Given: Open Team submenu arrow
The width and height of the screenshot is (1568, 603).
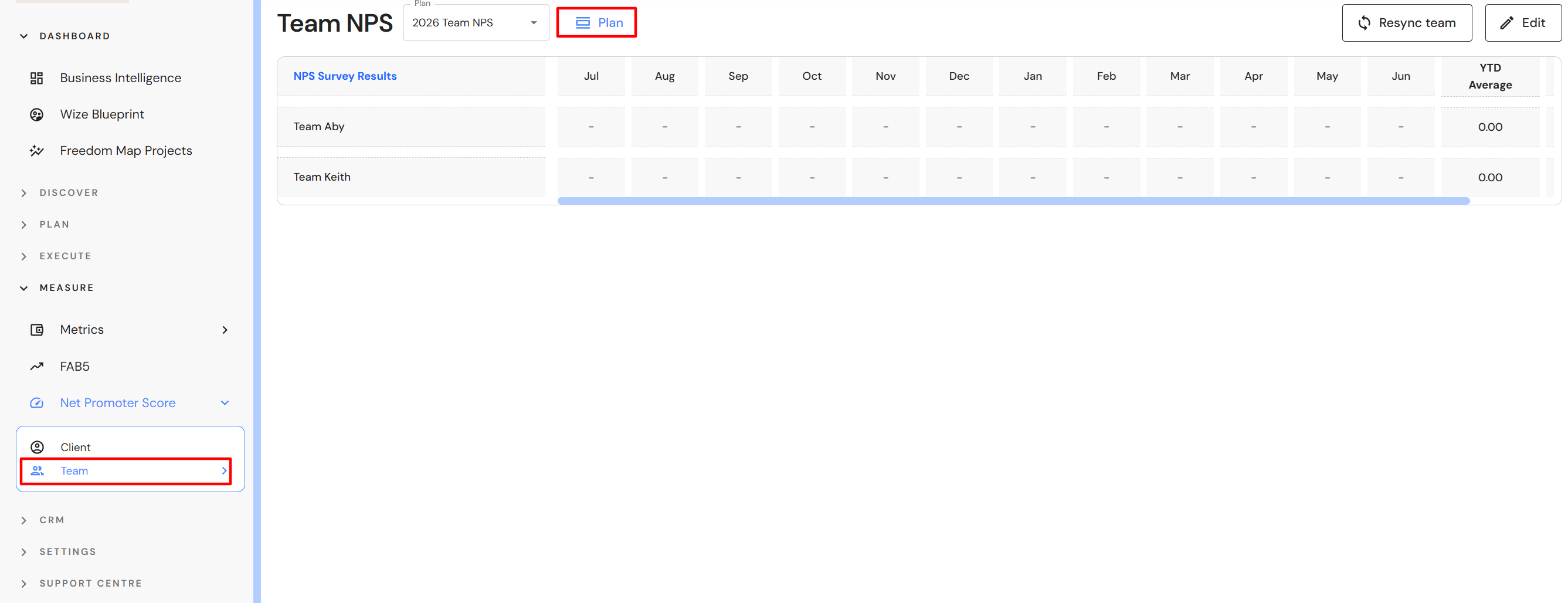Looking at the screenshot, I should pyautogui.click(x=224, y=471).
